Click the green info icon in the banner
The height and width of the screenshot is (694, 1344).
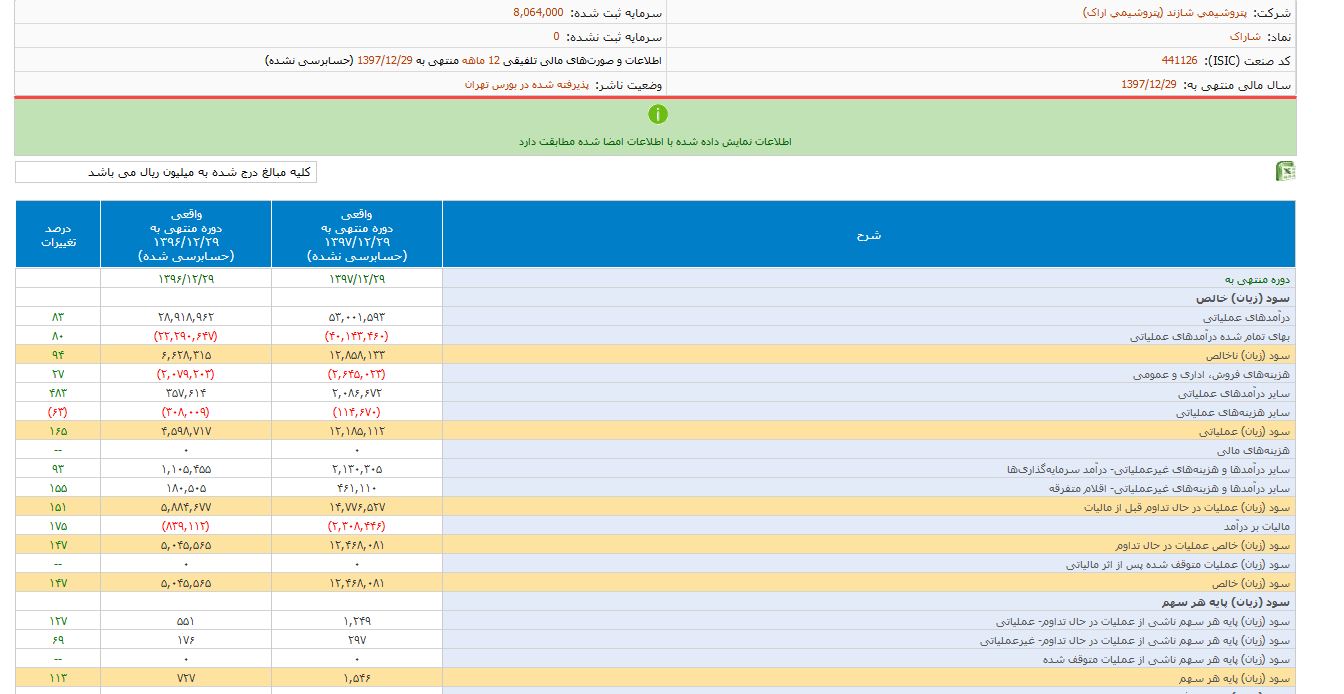(657, 114)
